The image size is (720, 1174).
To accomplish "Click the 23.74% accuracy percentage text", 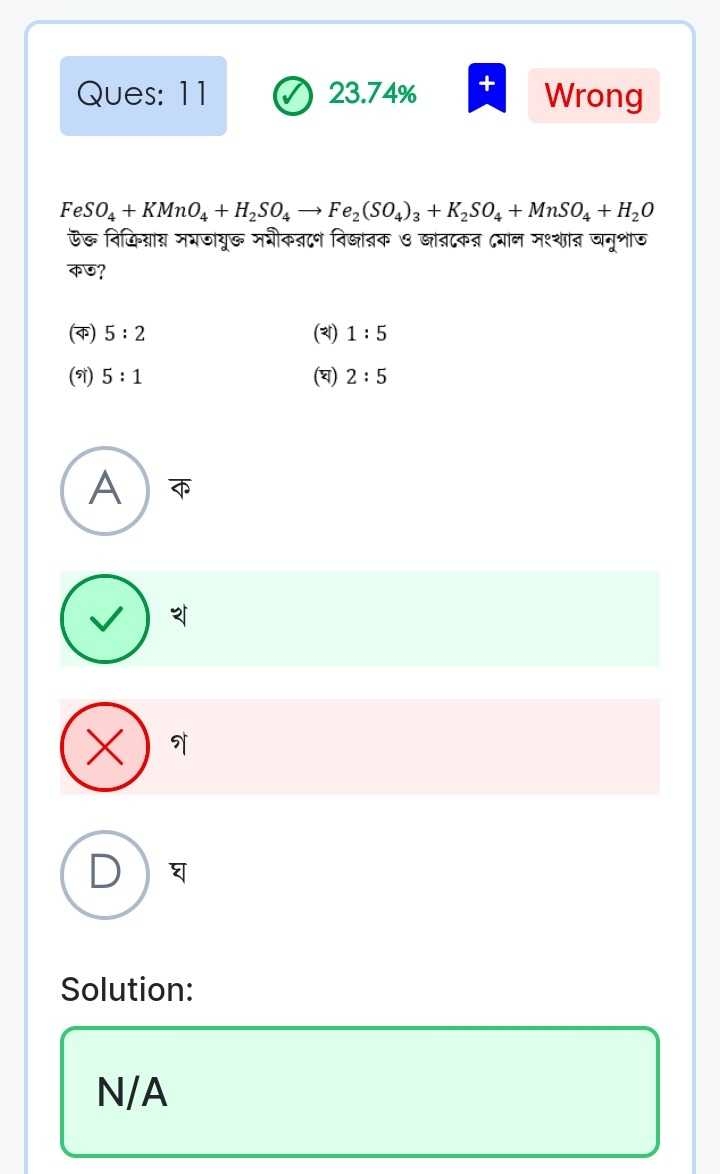I will tap(373, 95).
